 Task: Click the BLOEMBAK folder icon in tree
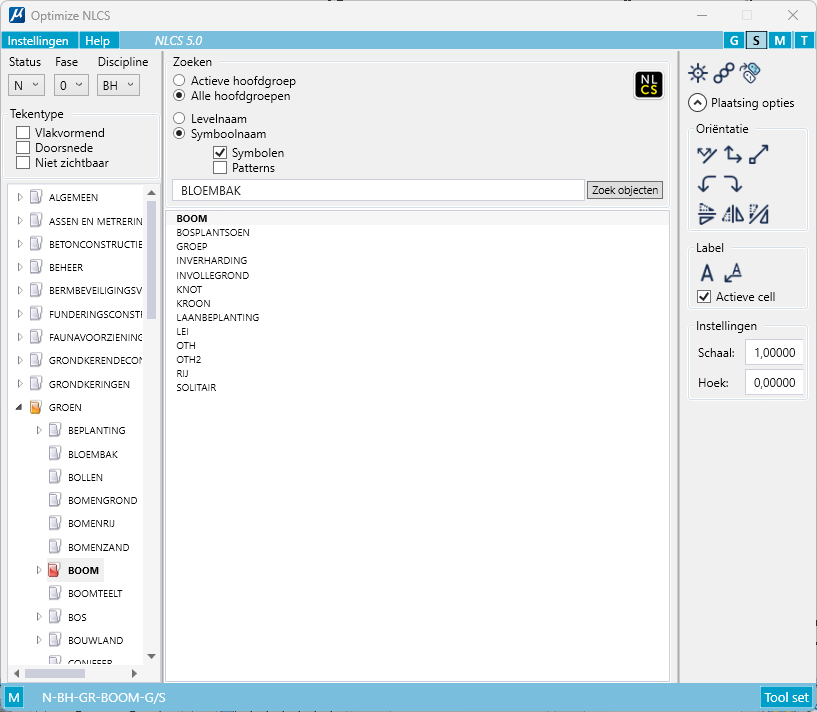coord(55,453)
